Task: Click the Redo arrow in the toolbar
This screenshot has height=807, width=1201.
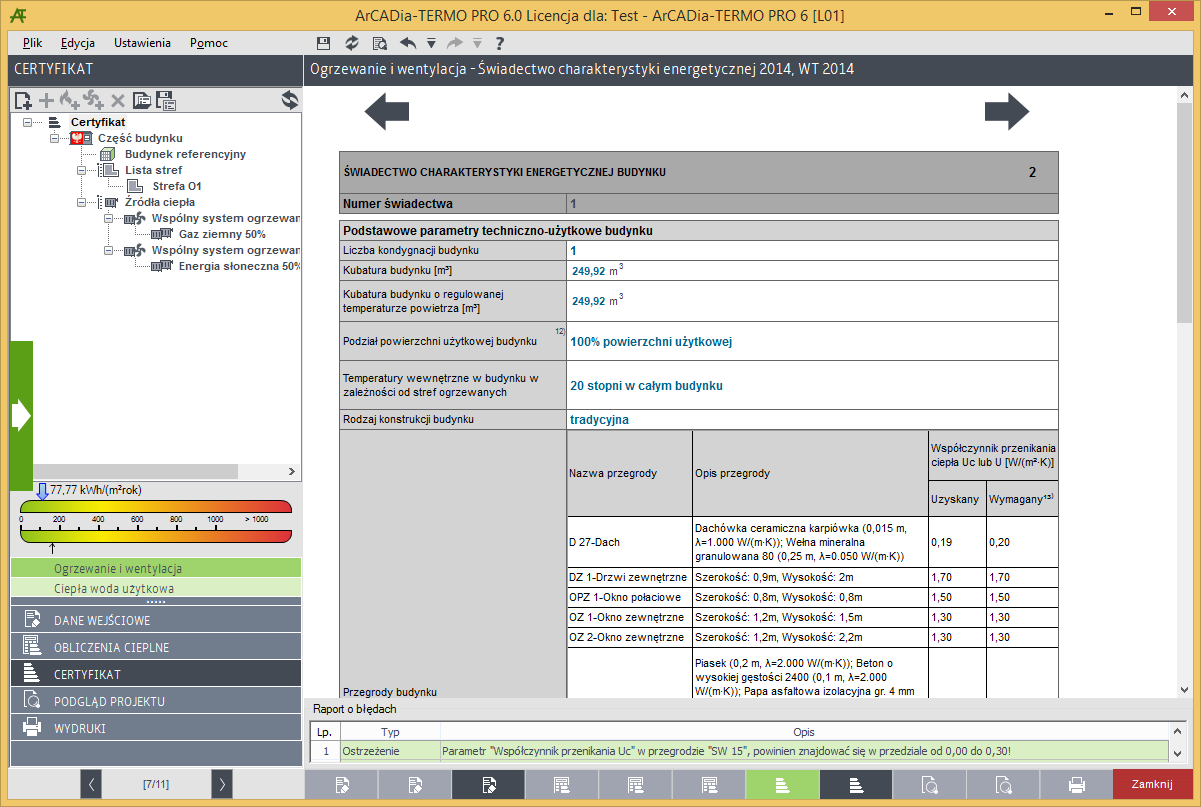Action: point(454,43)
